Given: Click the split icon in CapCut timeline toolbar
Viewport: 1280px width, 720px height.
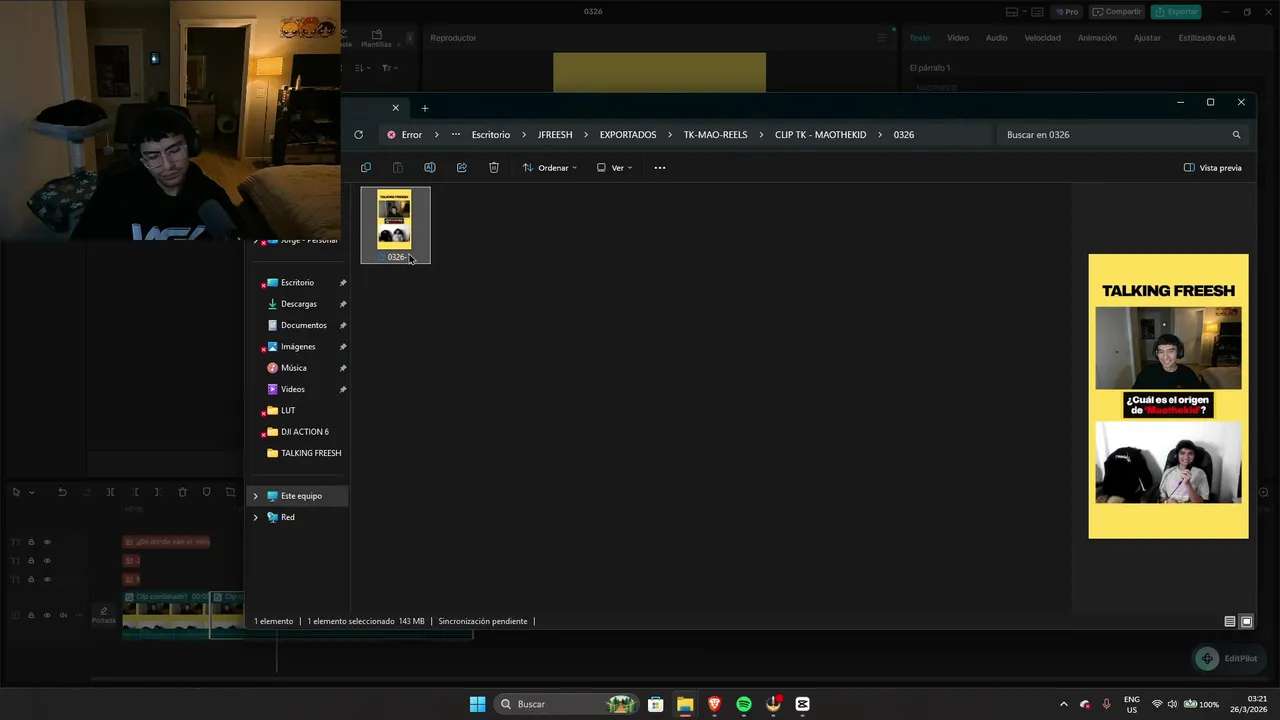Looking at the screenshot, I should tap(110, 492).
